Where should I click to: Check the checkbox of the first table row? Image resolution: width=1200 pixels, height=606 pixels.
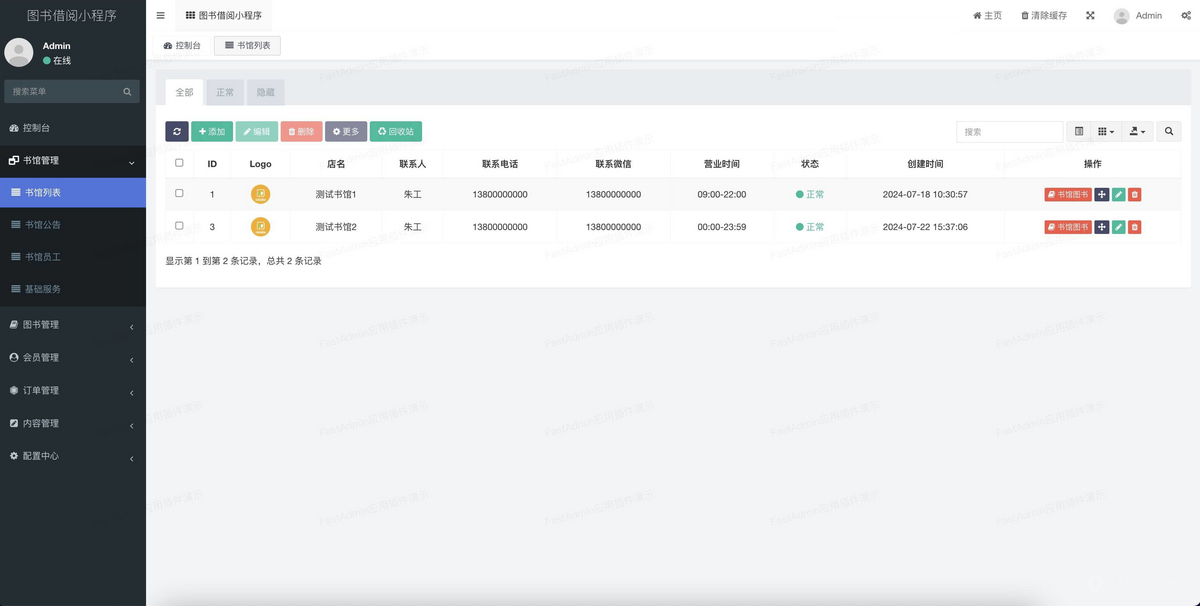180,194
